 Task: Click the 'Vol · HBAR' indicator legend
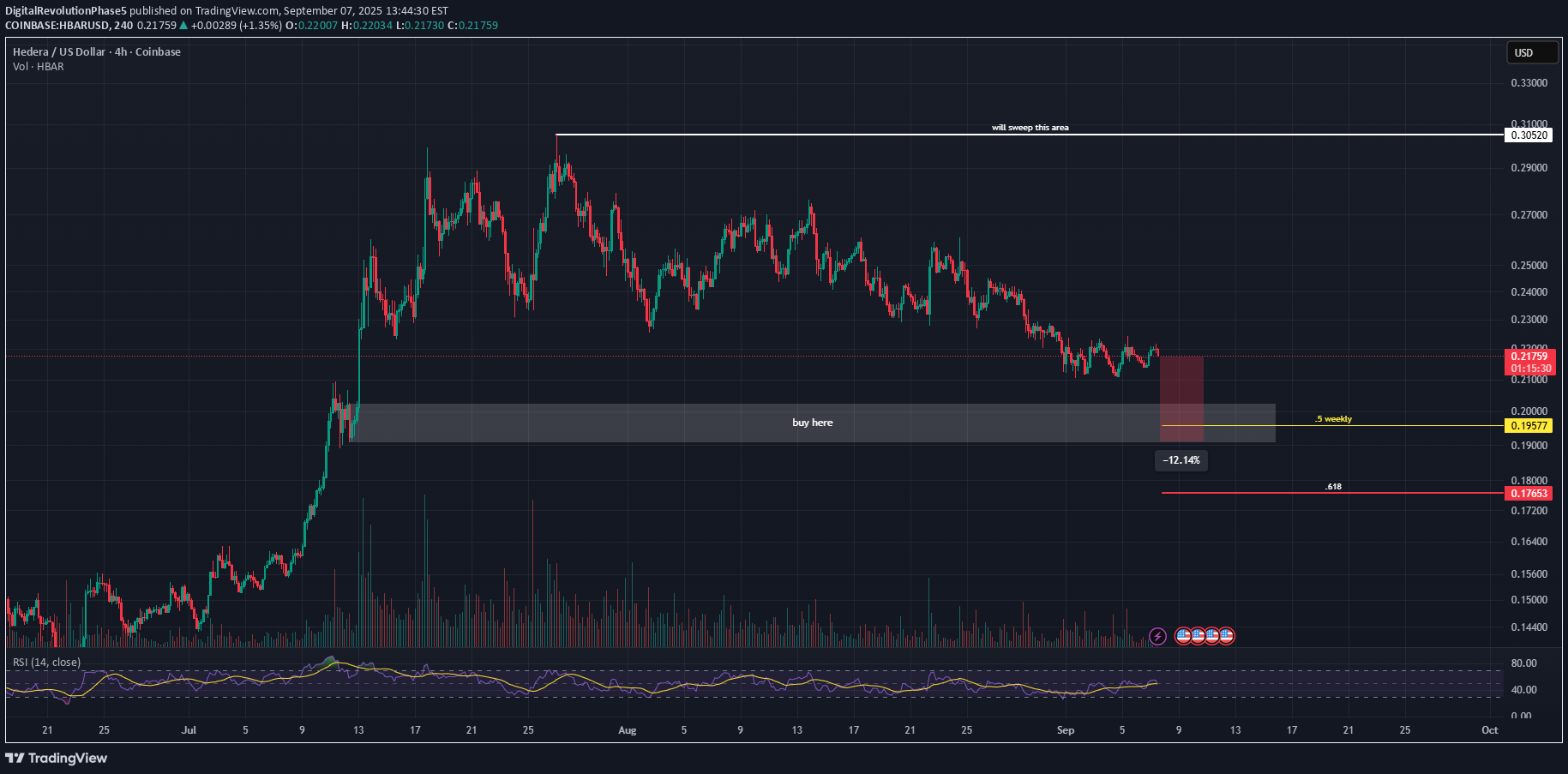click(38, 66)
